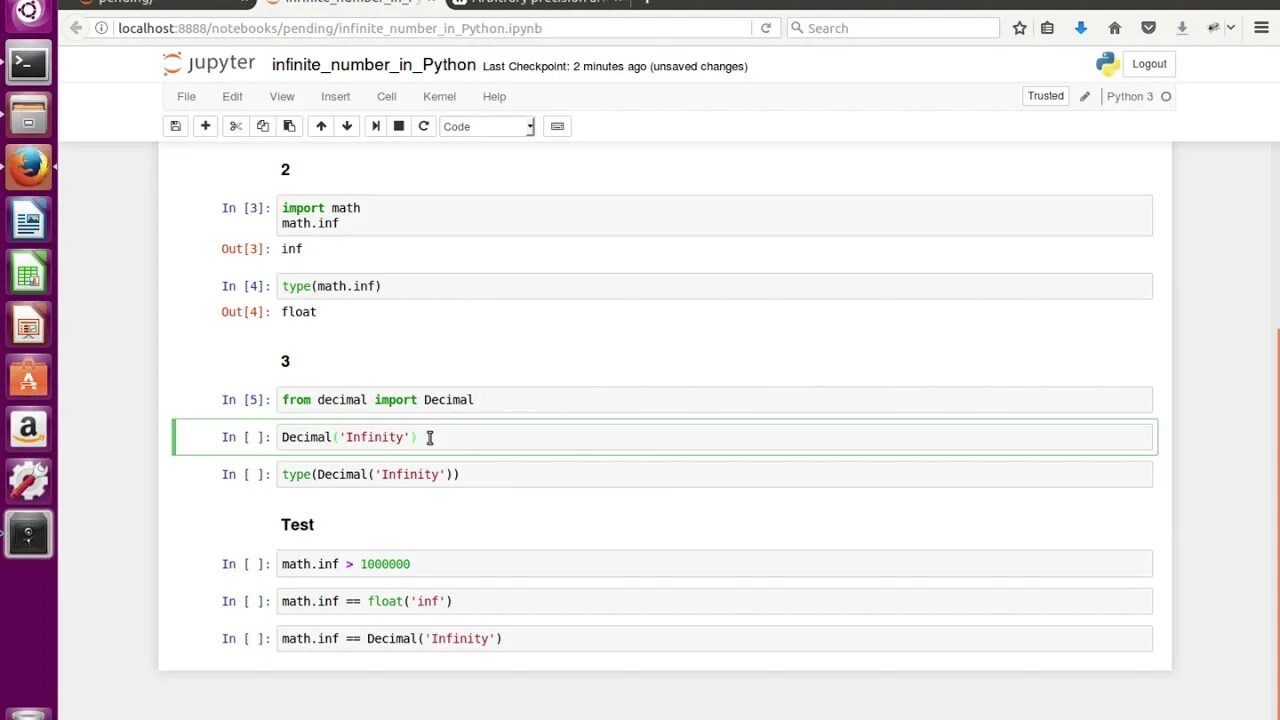Save notebook with the floppy disk icon

pyautogui.click(x=176, y=126)
